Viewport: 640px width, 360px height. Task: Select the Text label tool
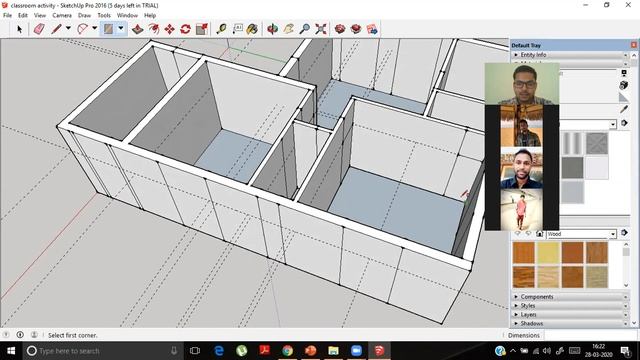click(x=238, y=29)
